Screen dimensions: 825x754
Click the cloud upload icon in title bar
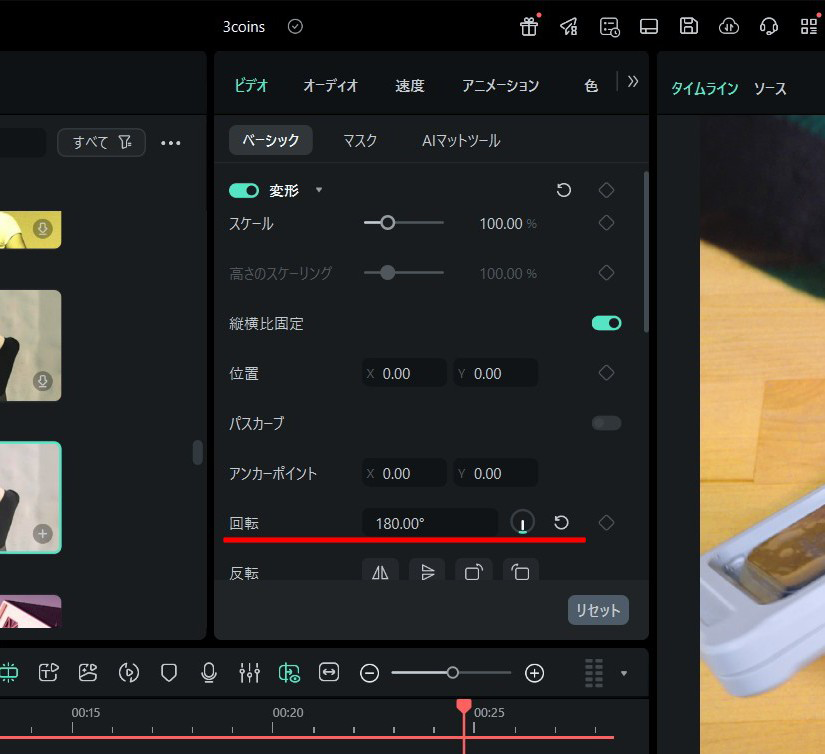(x=729, y=26)
